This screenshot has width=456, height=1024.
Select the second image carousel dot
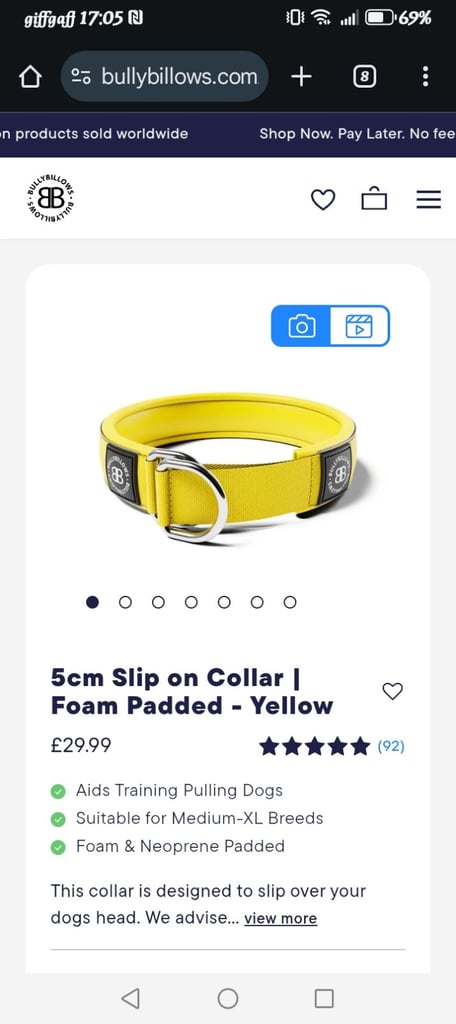pos(125,602)
